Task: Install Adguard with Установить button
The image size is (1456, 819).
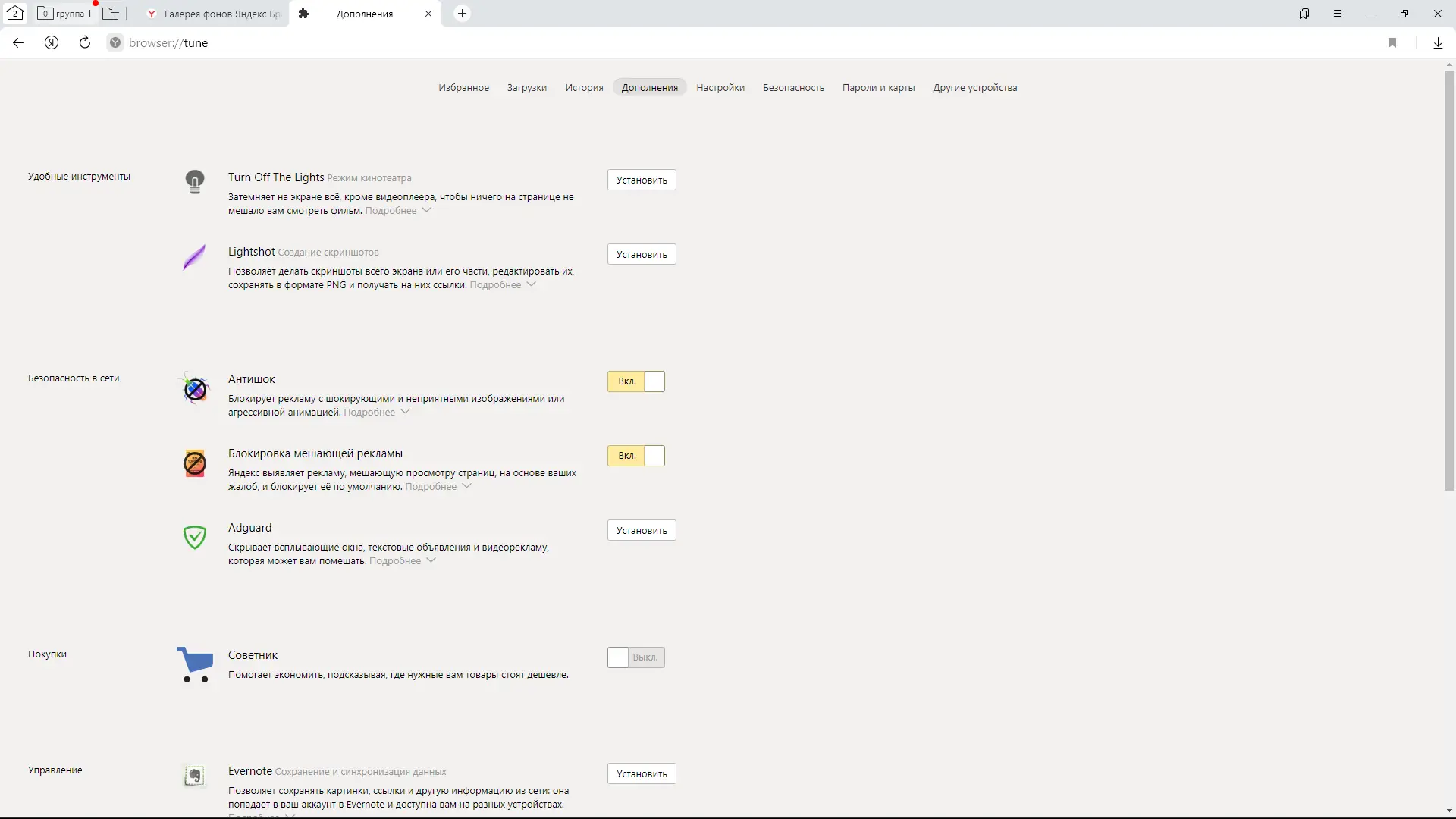Action: [x=641, y=530]
